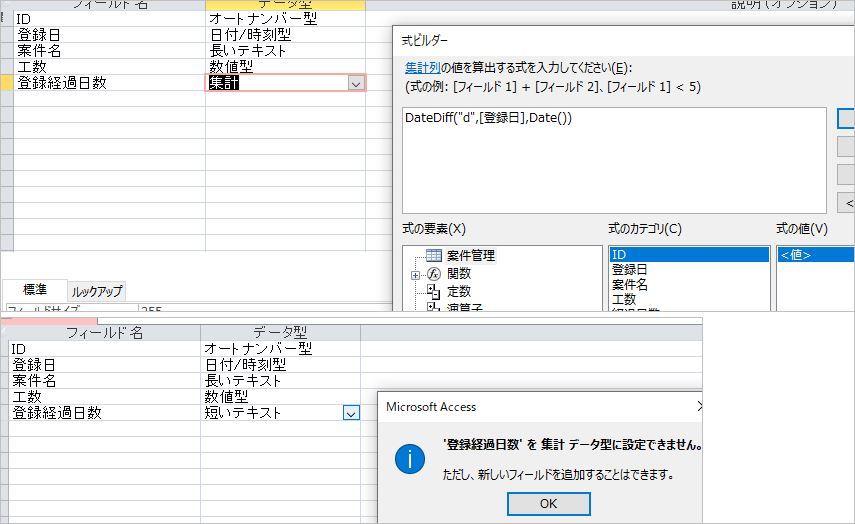This screenshot has height=524, width=855.
Task: Open the 集計列 help link
Action: [x=423, y=68]
